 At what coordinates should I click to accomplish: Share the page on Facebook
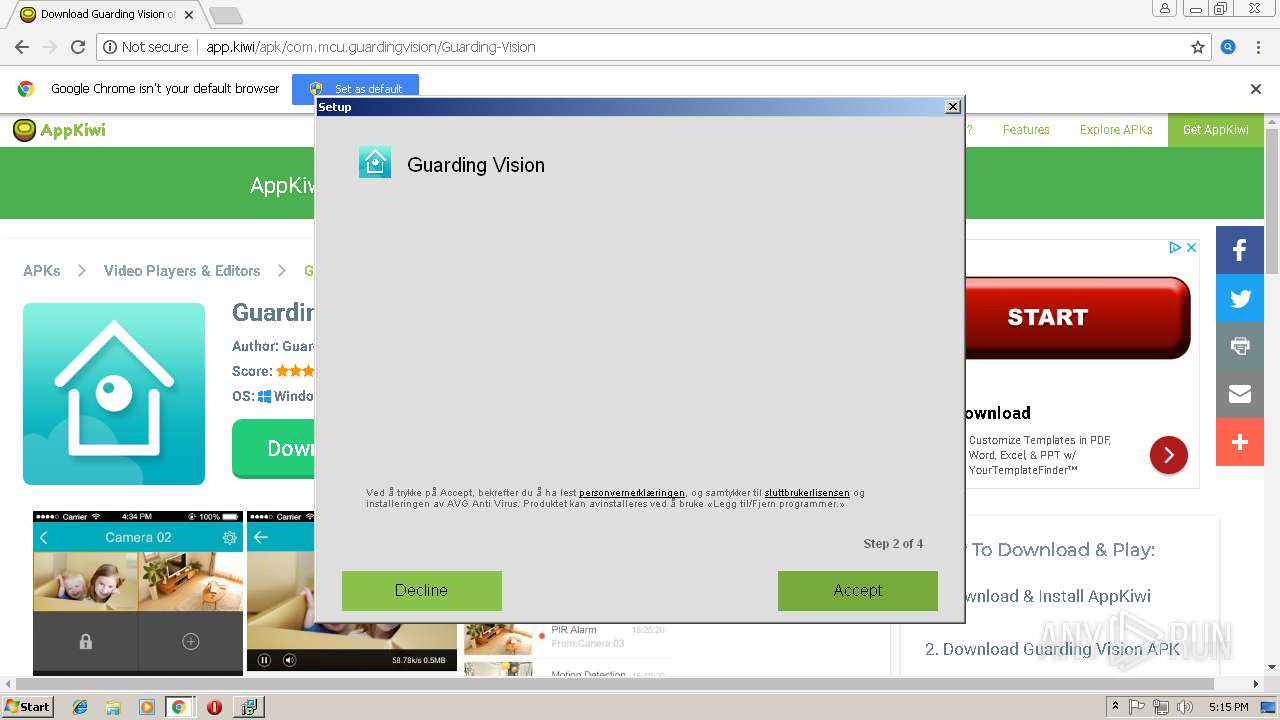point(1240,250)
